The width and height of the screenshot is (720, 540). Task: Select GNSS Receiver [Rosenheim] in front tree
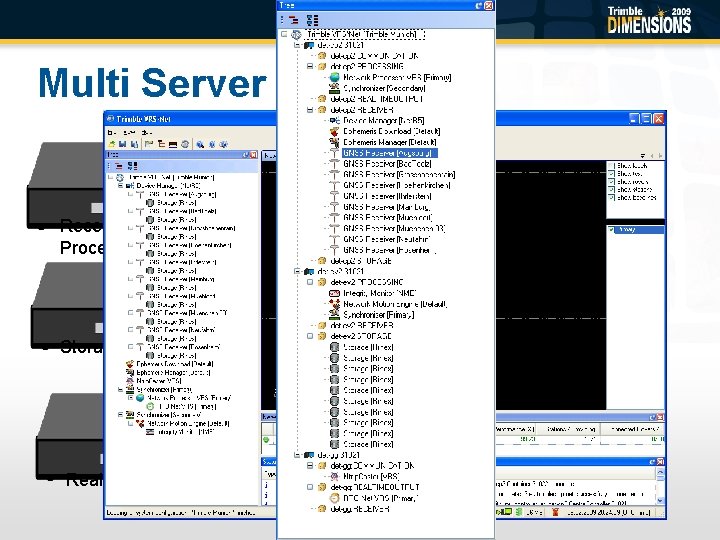(x=389, y=250)
